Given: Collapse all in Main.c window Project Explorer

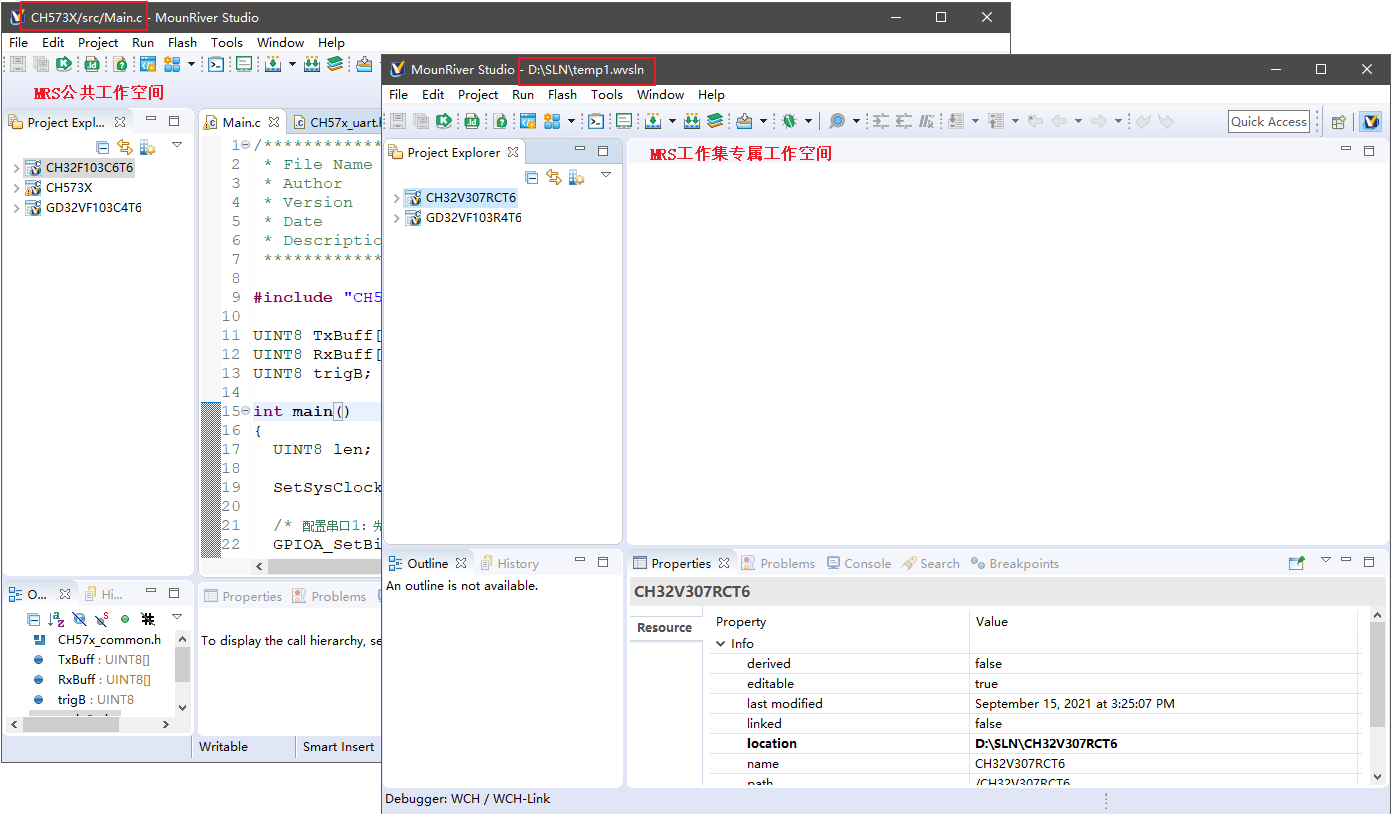Looking at the screenshot, I should pos(102,148).
